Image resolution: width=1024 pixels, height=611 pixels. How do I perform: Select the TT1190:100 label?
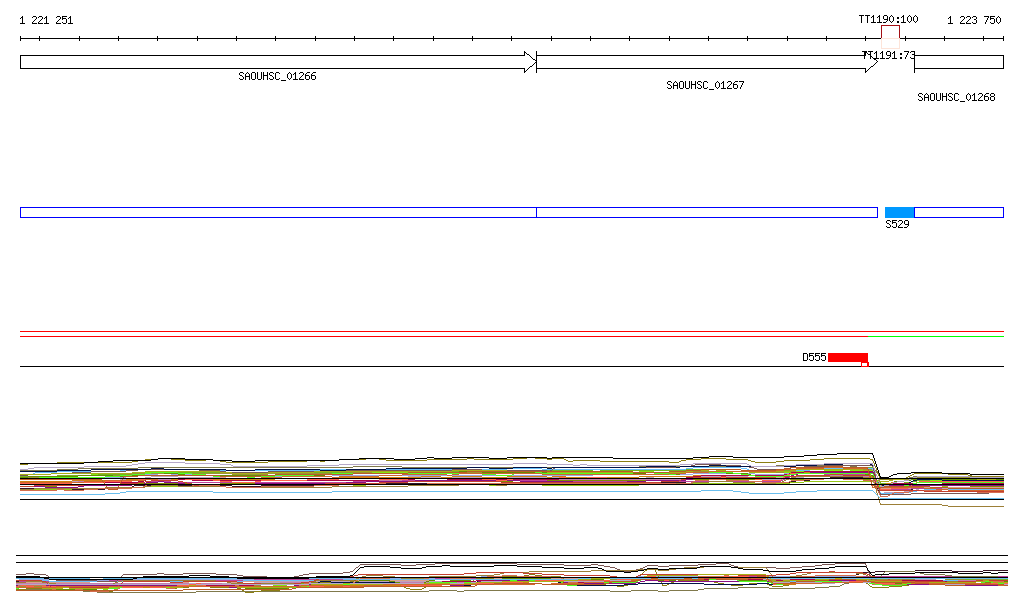[888, 20]
